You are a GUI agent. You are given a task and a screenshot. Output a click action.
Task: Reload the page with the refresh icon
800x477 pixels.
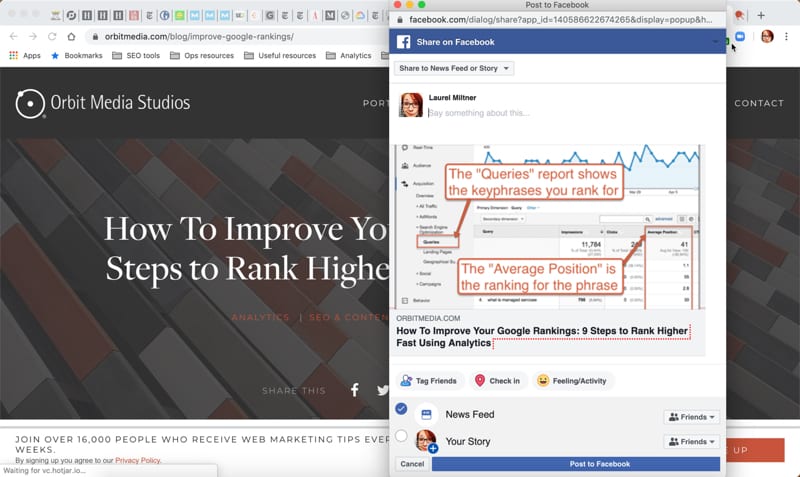point(52,37)
